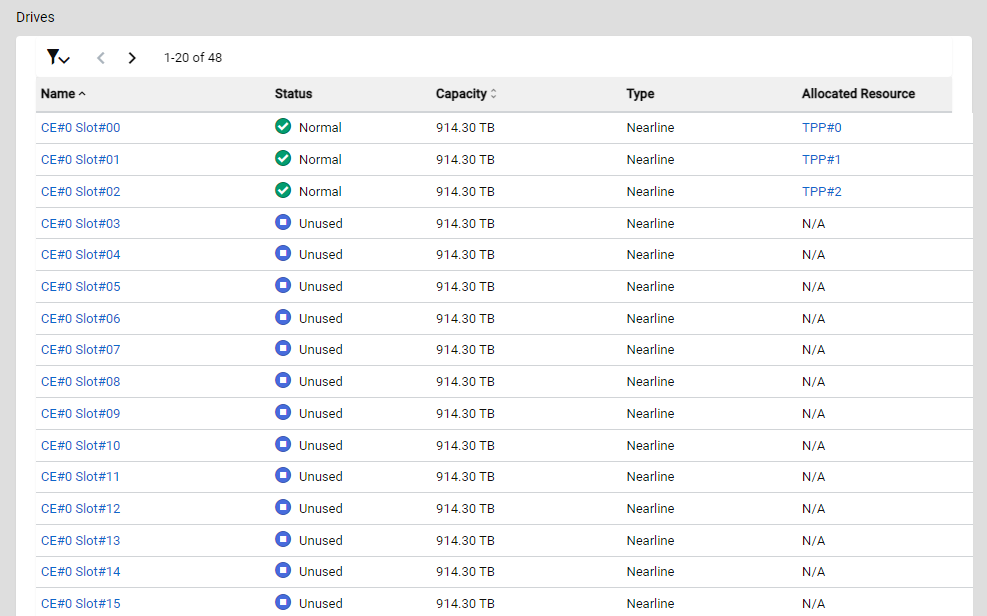Click the Unused status icon for Slot#10

283,444
